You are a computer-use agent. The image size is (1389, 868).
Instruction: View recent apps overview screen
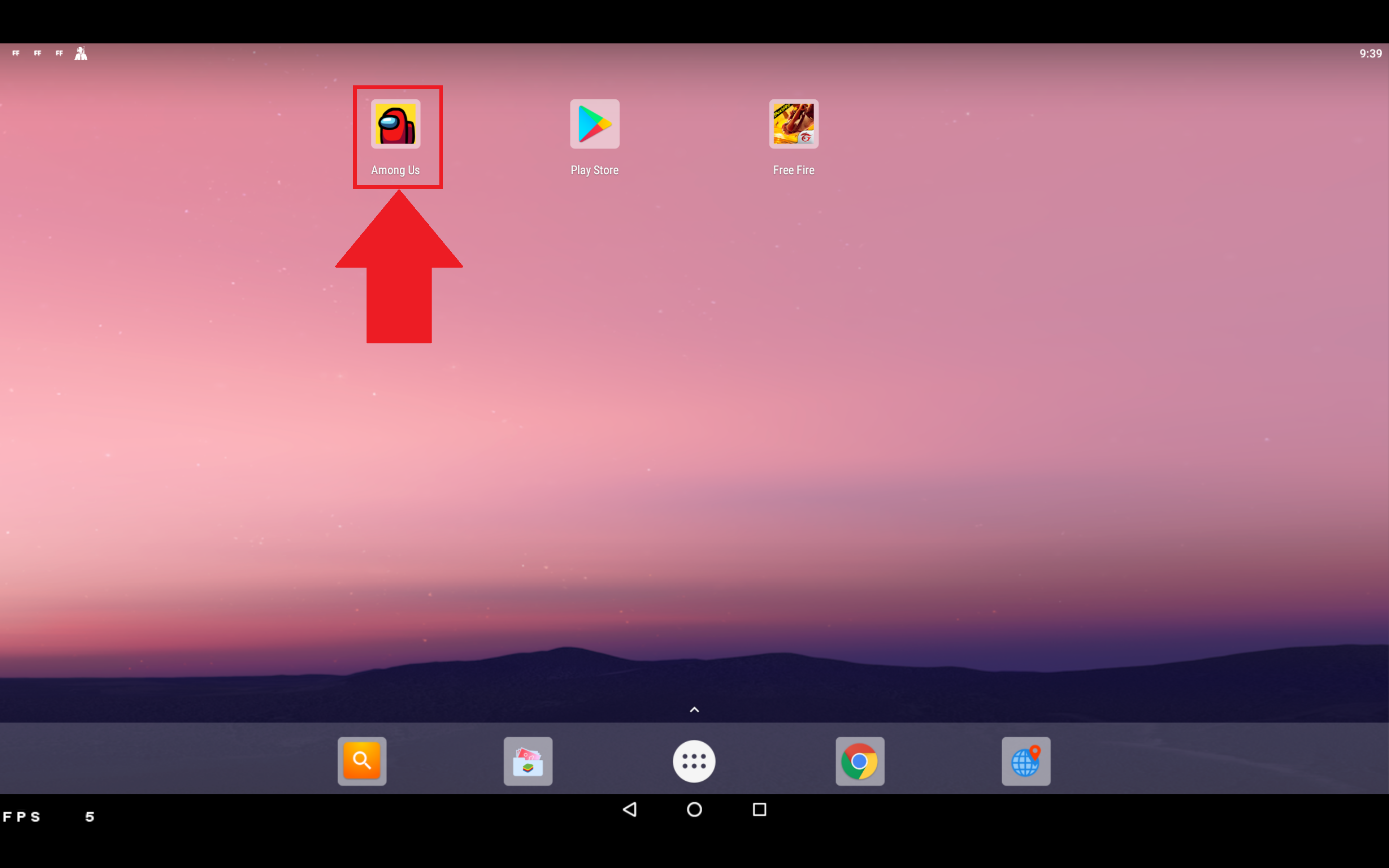pos(759,810)
